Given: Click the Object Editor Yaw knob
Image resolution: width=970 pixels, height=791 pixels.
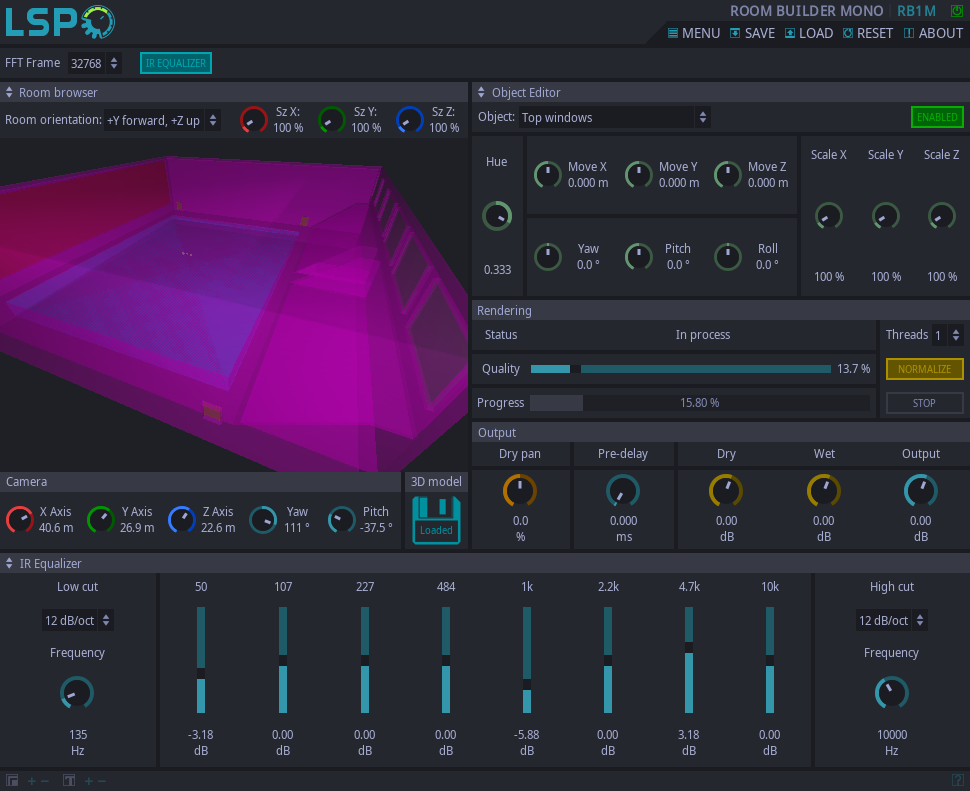Looking at the screenshot, I should click(x=547, y=257).
